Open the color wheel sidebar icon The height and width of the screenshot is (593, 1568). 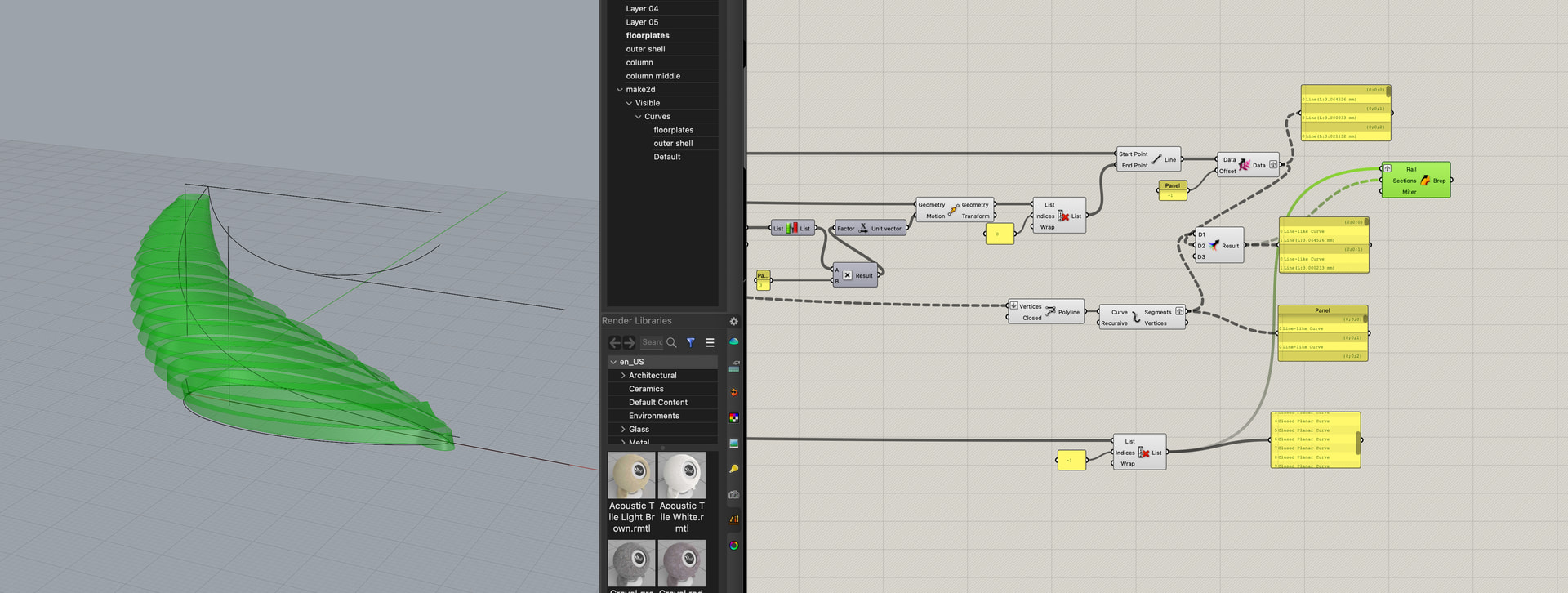733,546
